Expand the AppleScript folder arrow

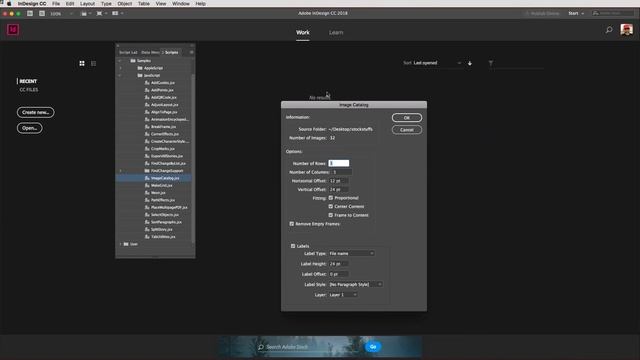[x=120, y=68]
